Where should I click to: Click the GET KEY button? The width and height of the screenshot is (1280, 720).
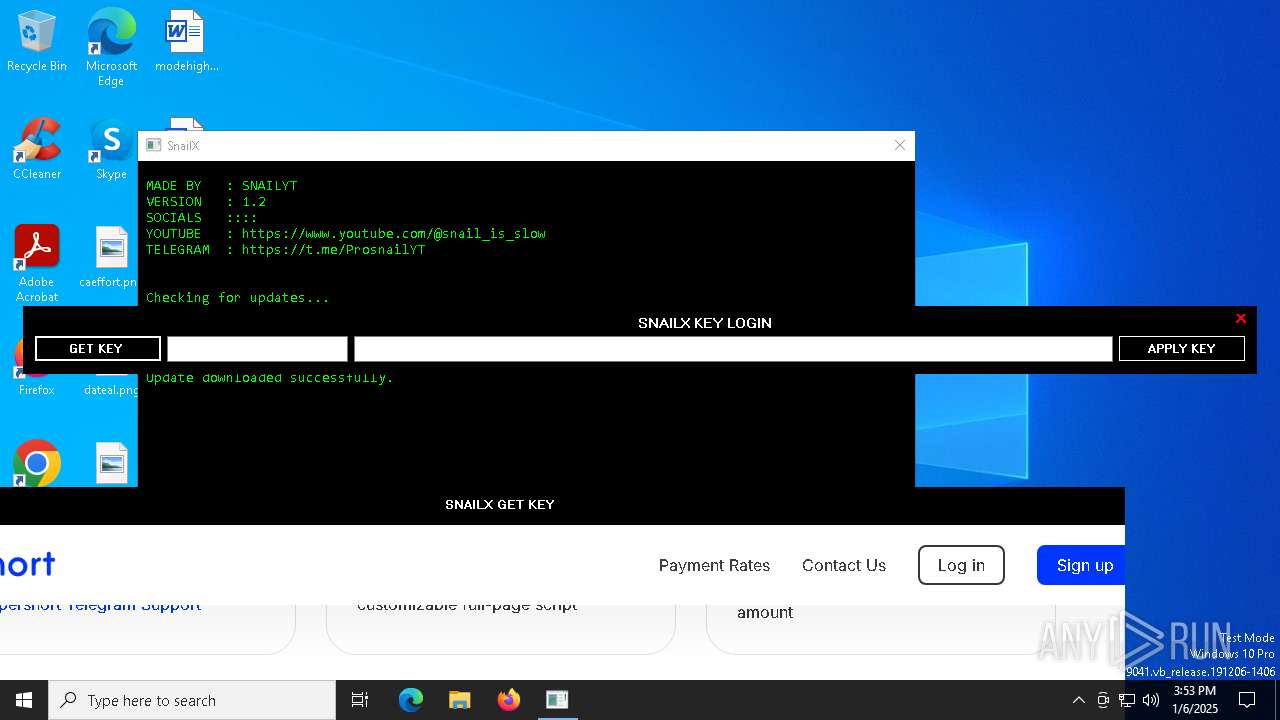tap(97, 348)
